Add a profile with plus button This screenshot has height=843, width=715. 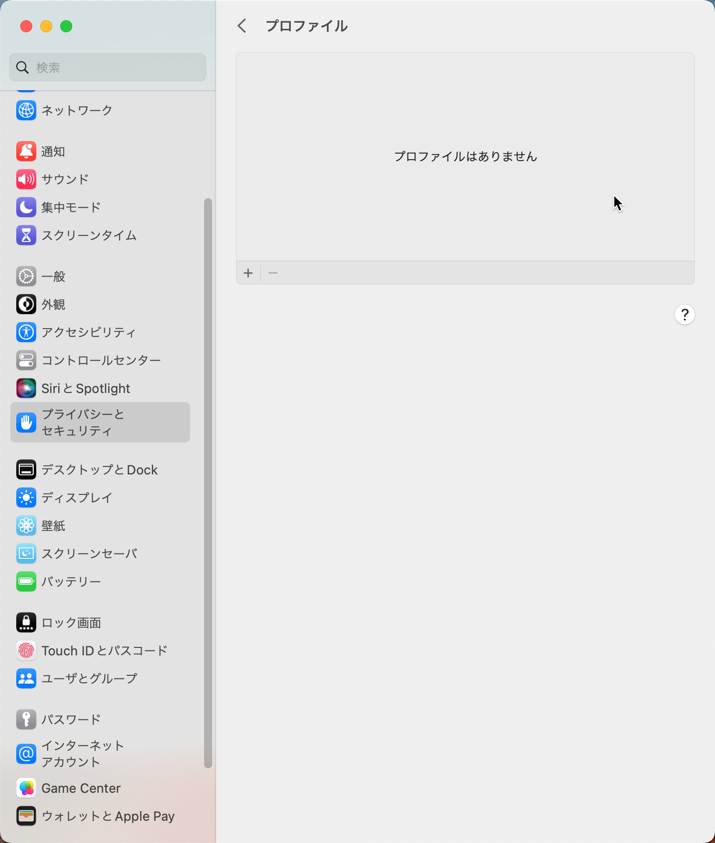tap(248, 273)
